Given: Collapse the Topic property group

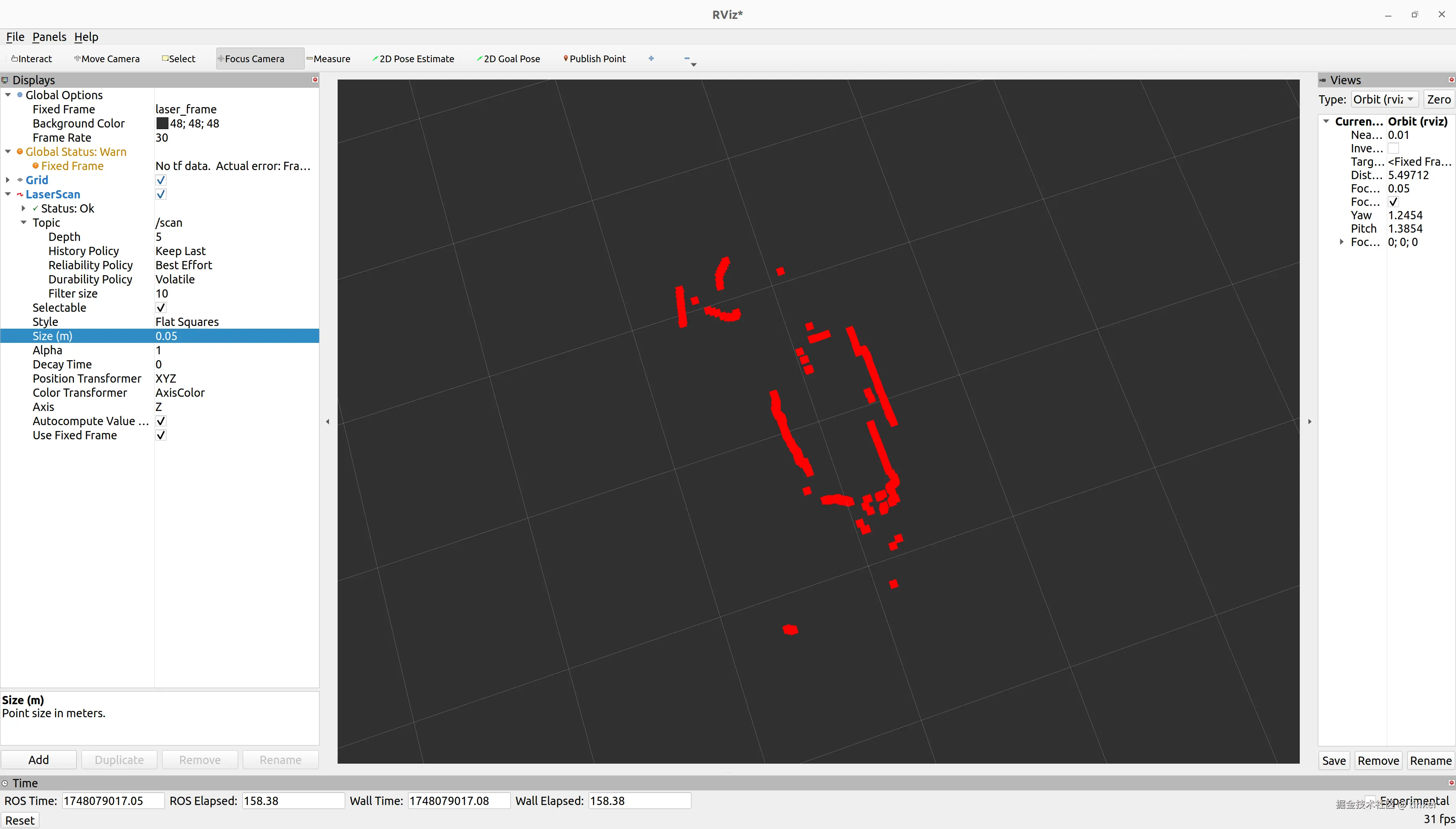Looking at the screenshot, I should pos(23,223).
